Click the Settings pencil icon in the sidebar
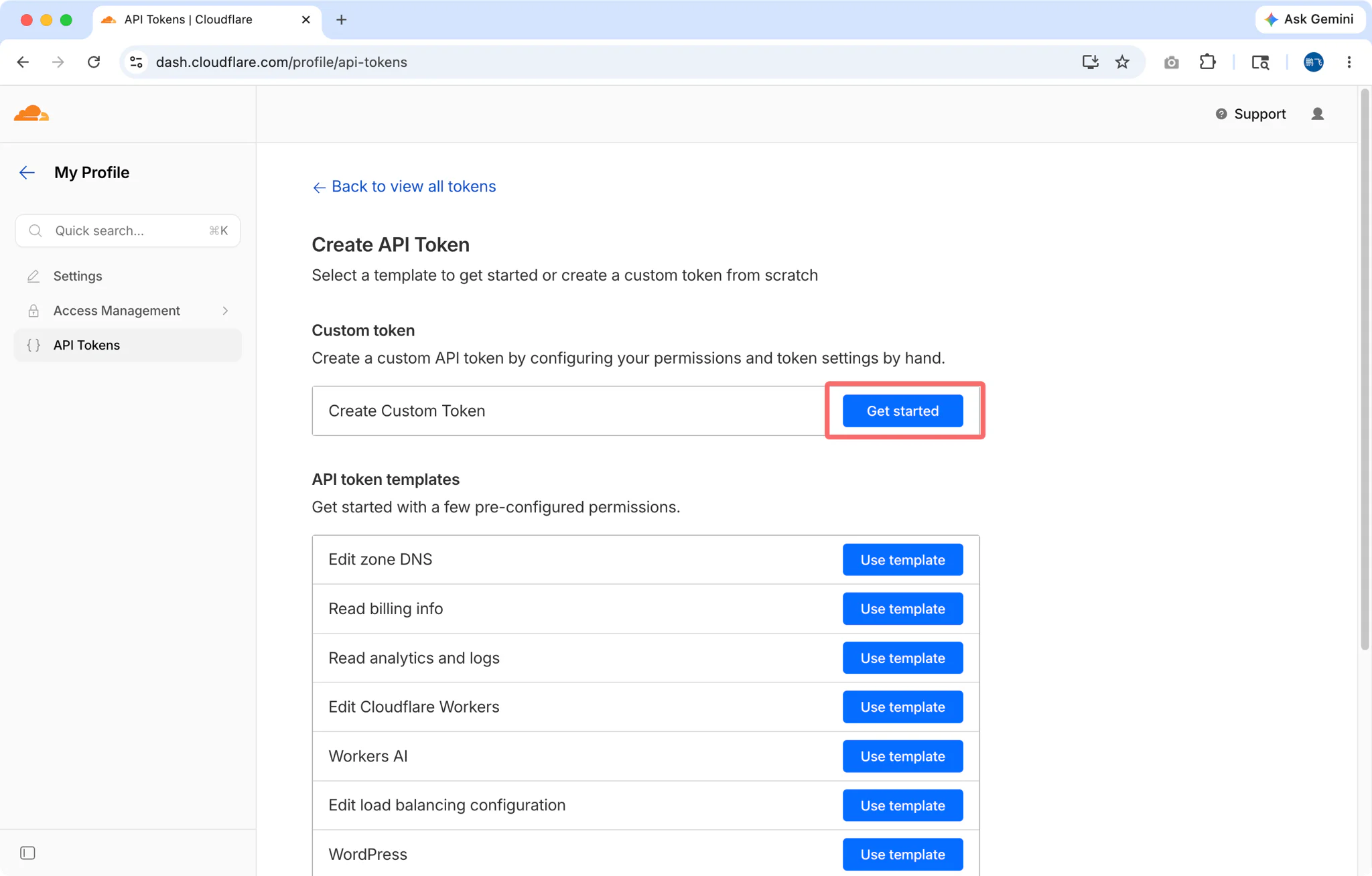 [33, 276]
